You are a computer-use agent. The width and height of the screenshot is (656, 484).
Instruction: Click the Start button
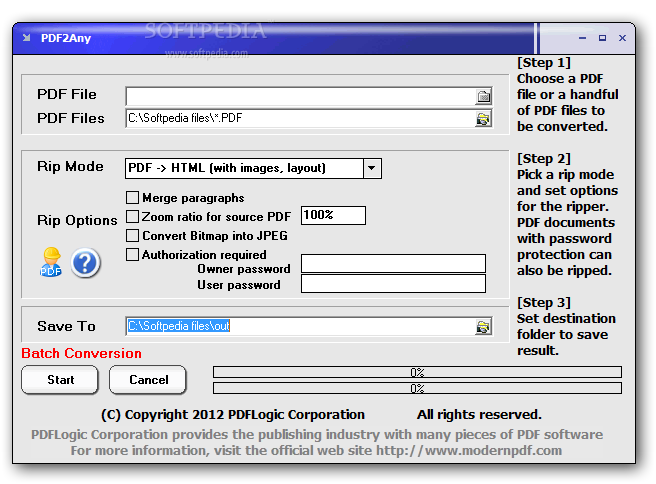tap(60, 379)
